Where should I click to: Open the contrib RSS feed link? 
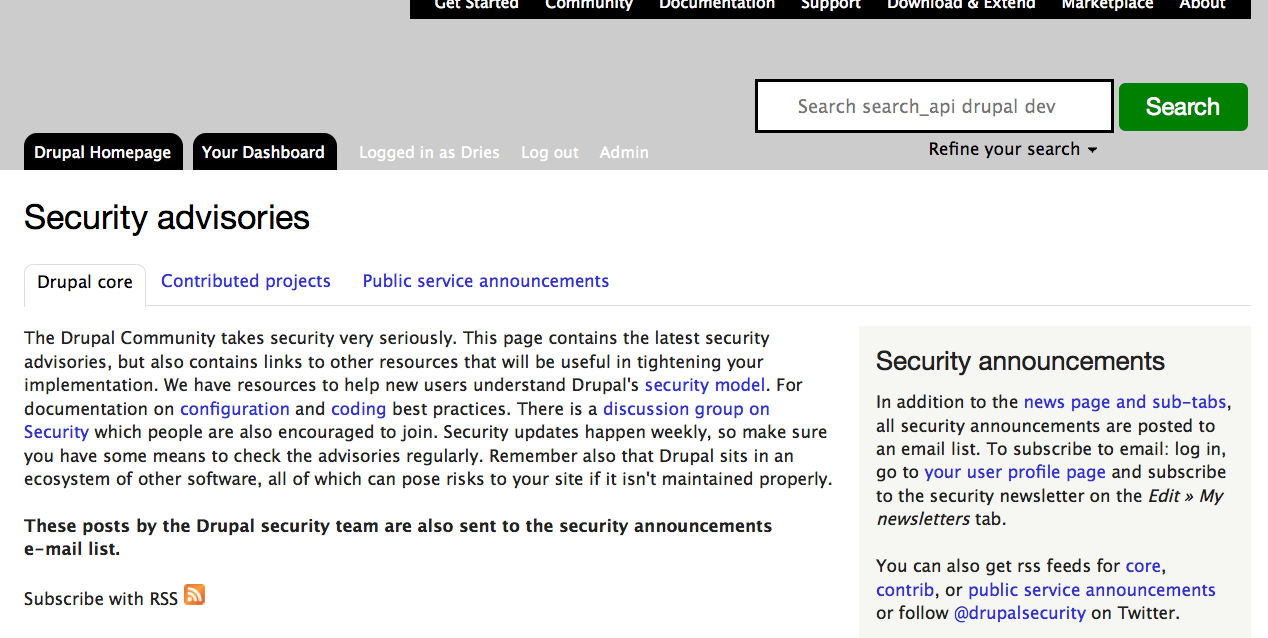(x=904, y=589)
